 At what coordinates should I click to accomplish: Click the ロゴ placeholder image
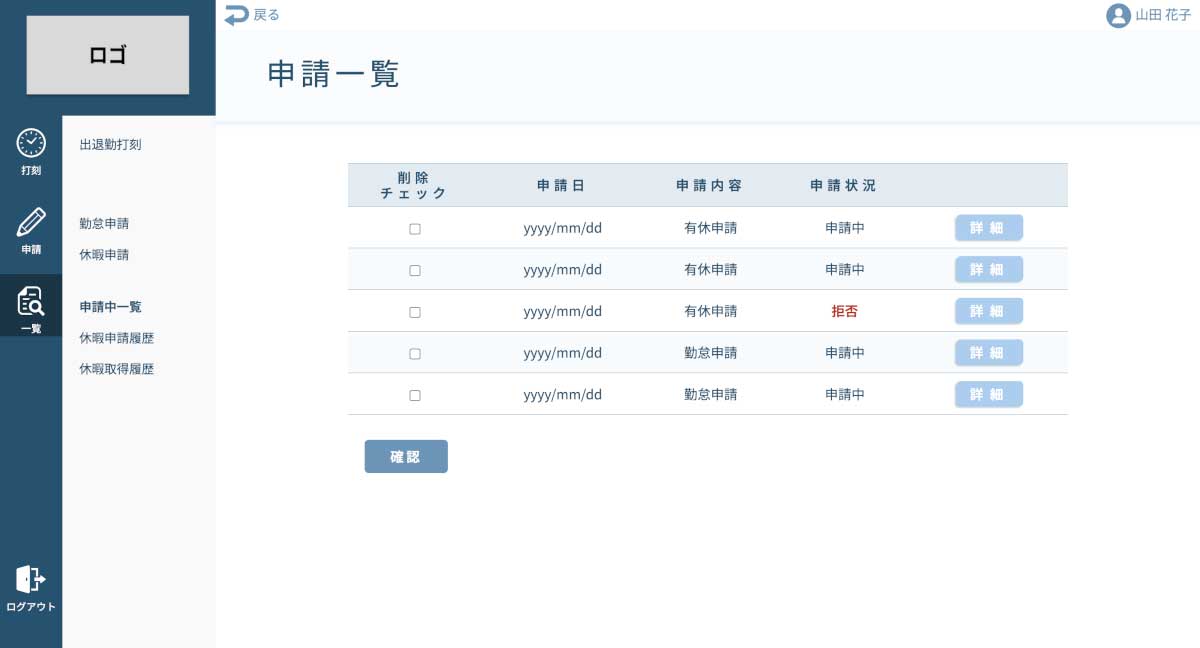click(x=108, y=55)
